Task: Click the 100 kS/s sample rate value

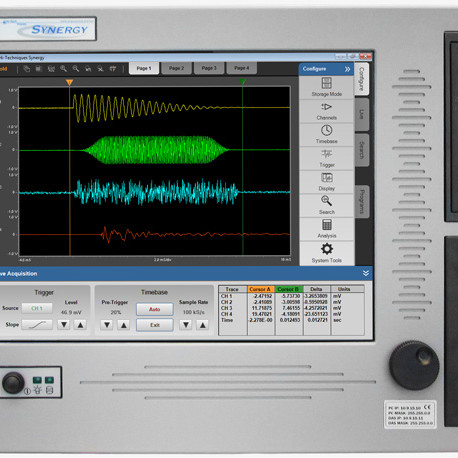Action: (194, 312)
